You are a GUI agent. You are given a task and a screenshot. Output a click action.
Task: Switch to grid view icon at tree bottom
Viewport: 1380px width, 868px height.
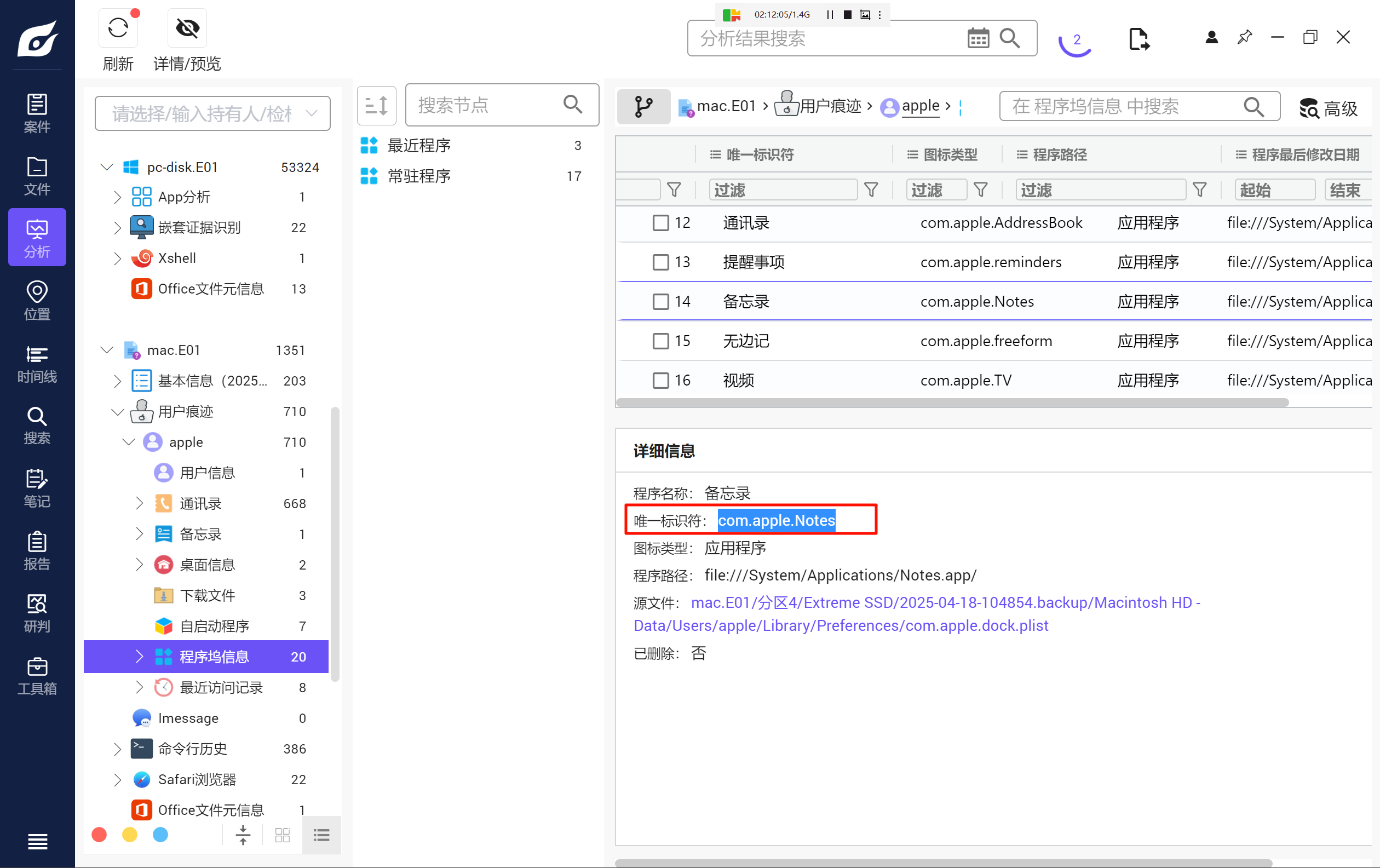tap(283, 835)
